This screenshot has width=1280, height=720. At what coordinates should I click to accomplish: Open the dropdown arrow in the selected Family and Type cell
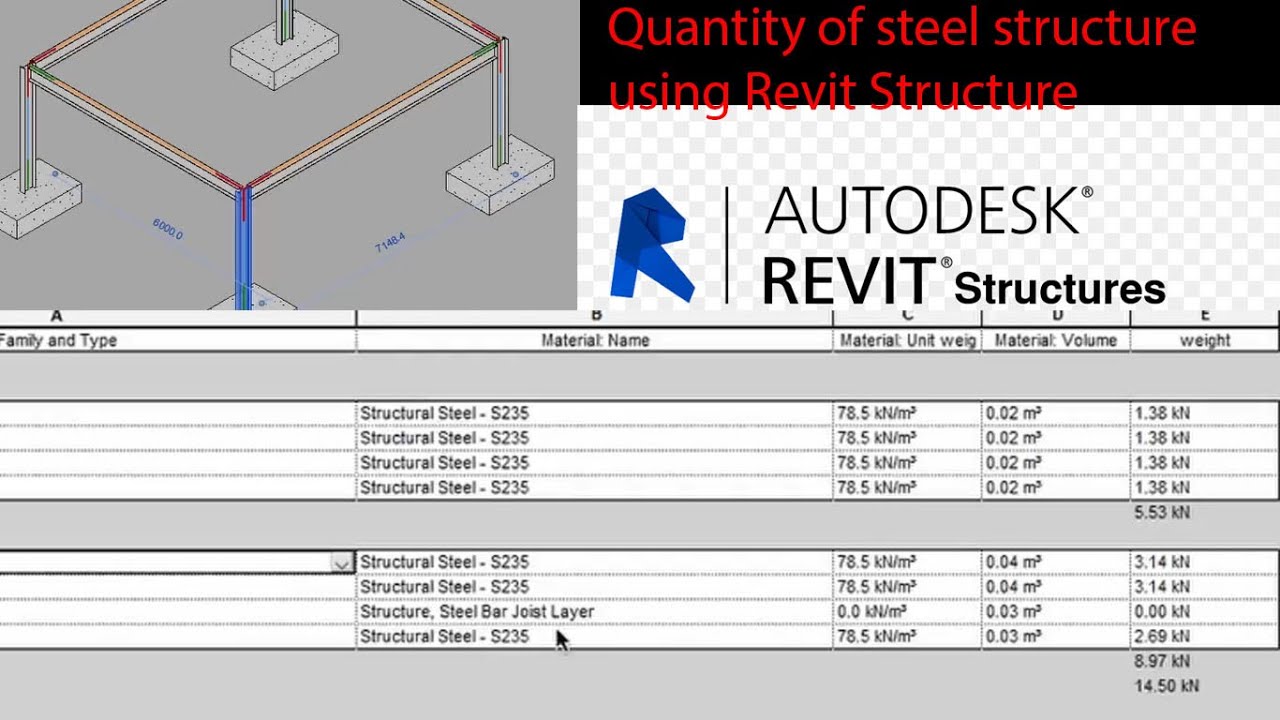point(341,563)
